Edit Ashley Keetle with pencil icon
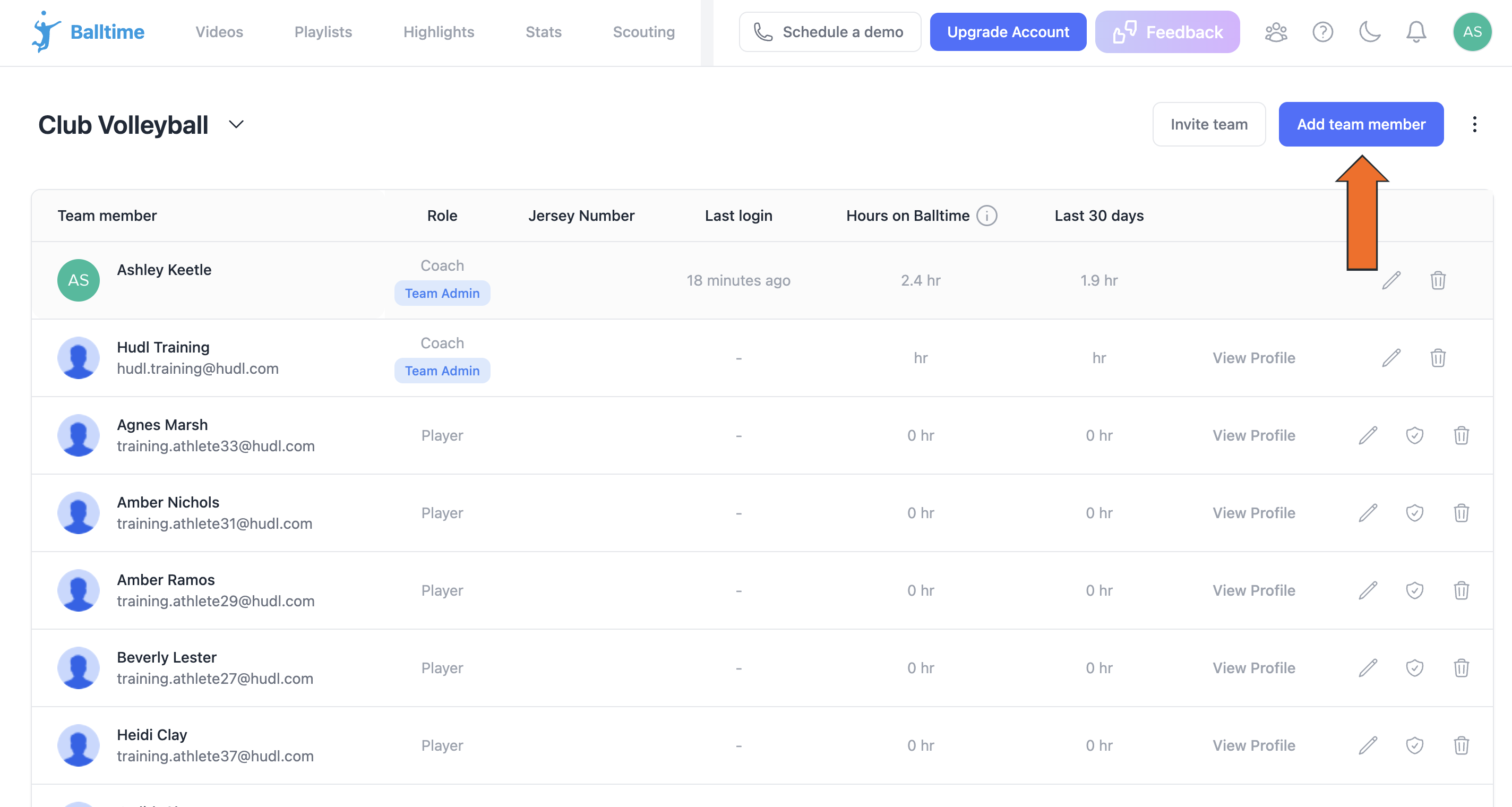Screen dimensions: 1512x807 [x=1391, y=280]
